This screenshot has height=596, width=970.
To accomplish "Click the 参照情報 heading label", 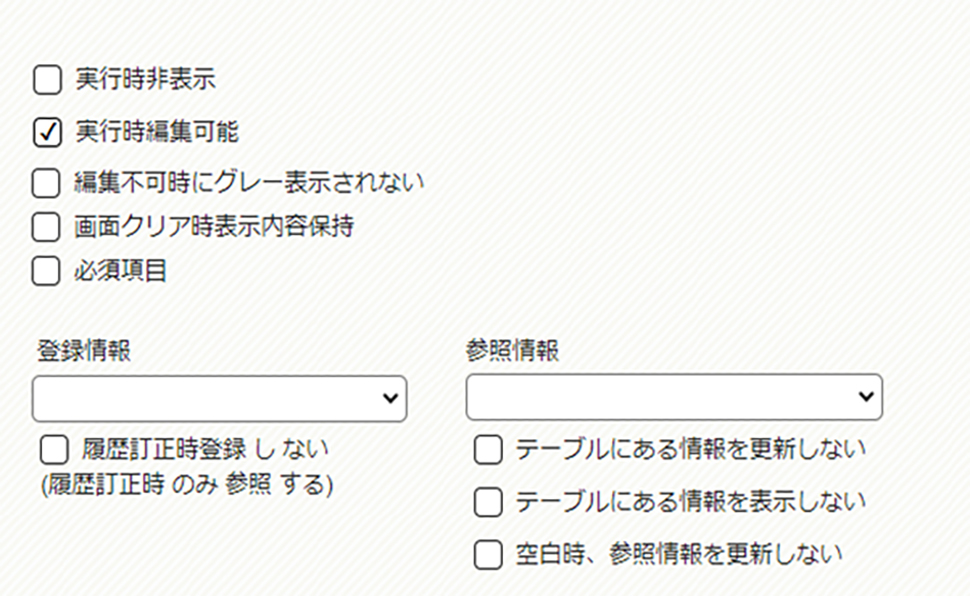I will coord(513,350).
